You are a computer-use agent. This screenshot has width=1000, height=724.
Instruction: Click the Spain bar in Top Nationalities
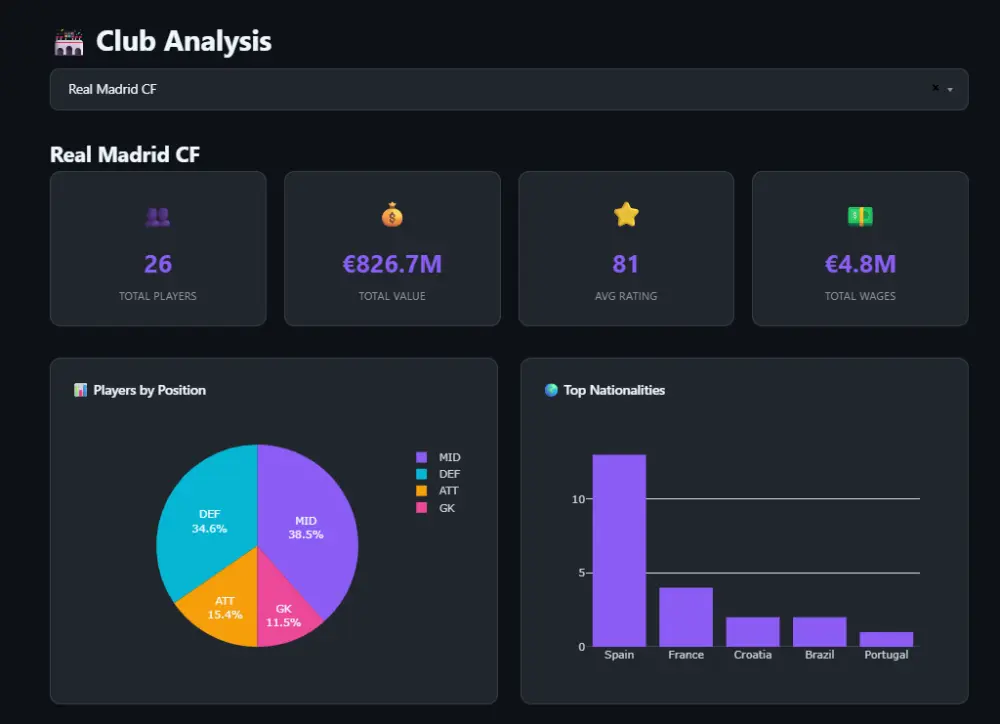[619, 550]
